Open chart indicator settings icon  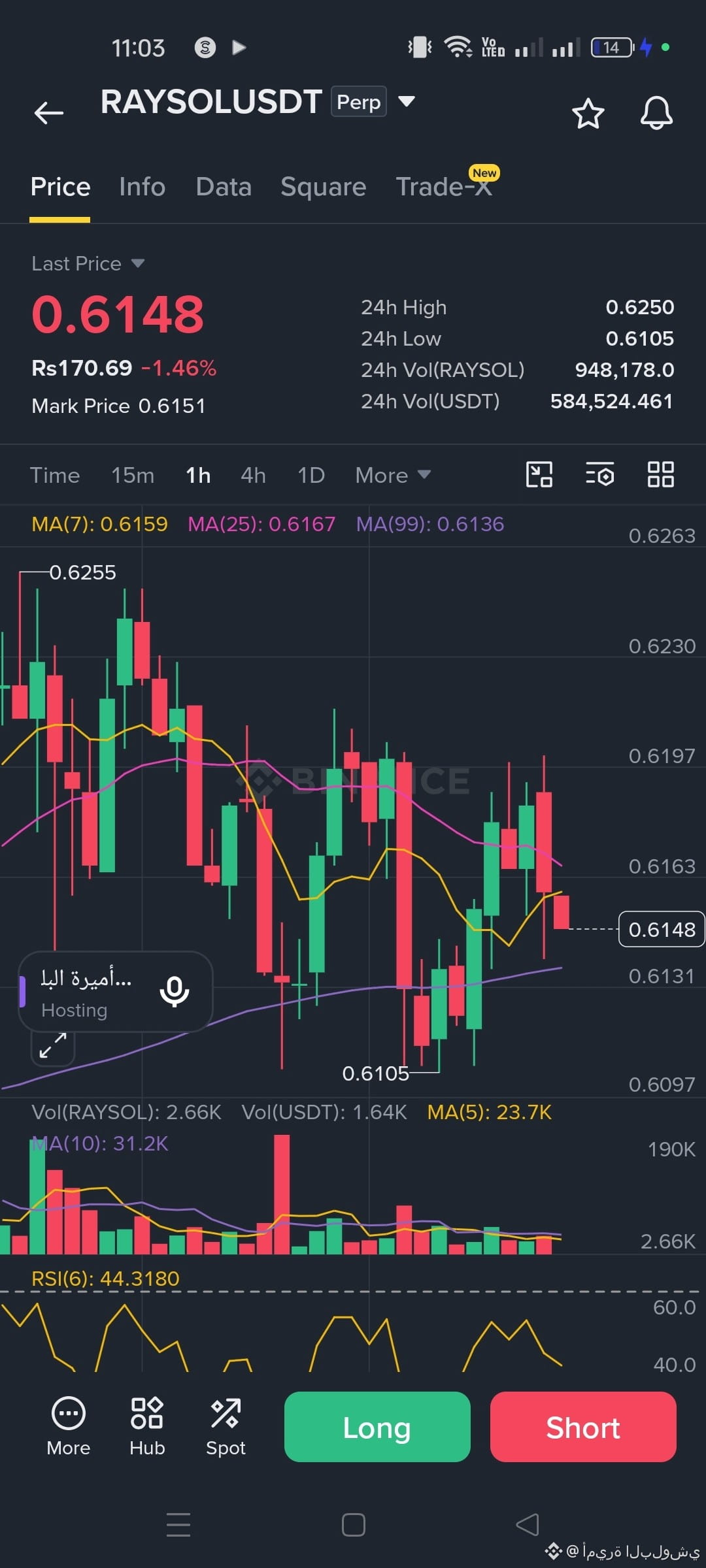(599, 474)
